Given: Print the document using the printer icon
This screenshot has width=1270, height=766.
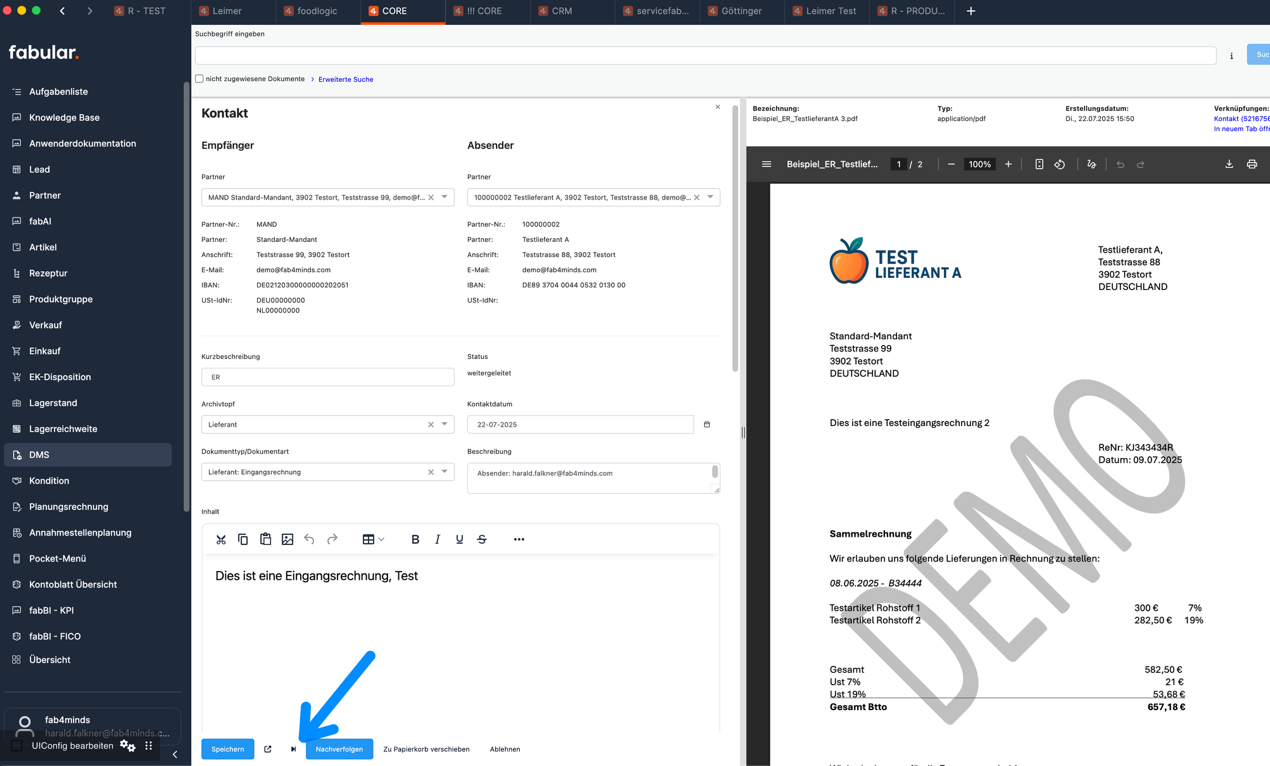Looking at the screenshot, I should coord(1252,164).
